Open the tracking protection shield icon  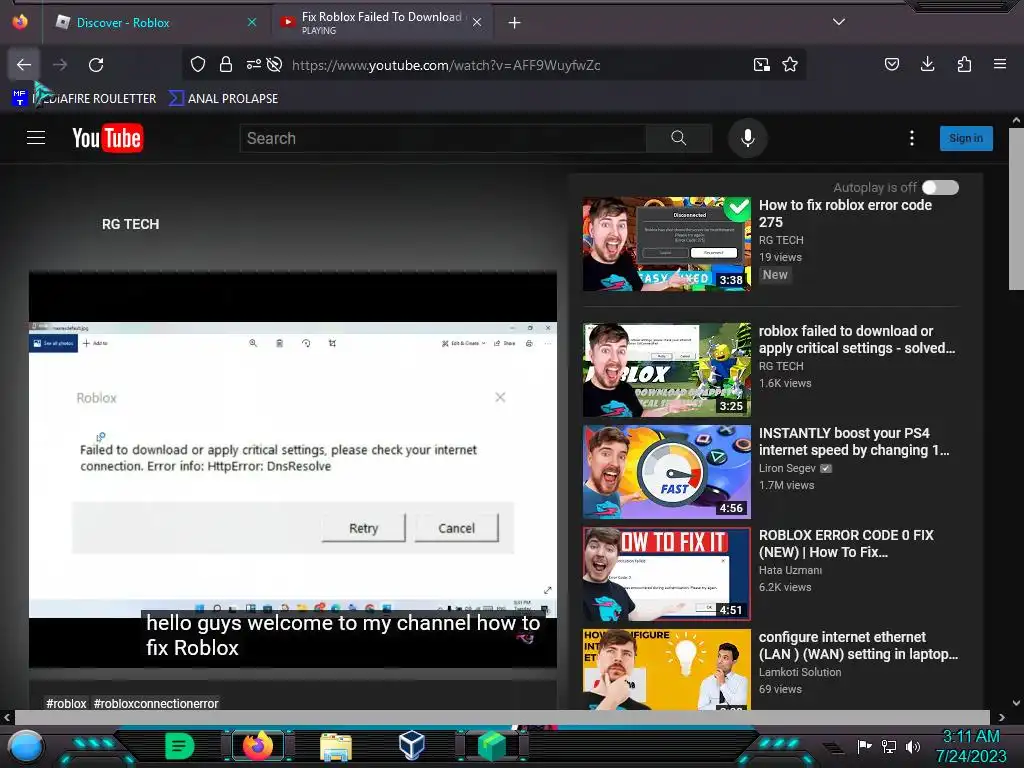(x=198, y=64)
